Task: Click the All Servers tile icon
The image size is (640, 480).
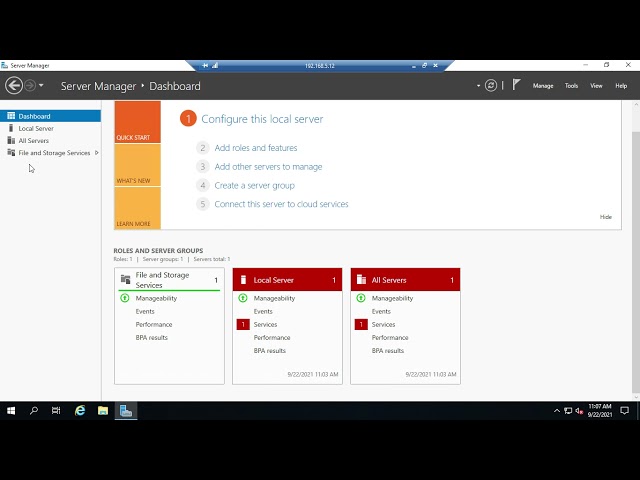Action: point(361,280)
